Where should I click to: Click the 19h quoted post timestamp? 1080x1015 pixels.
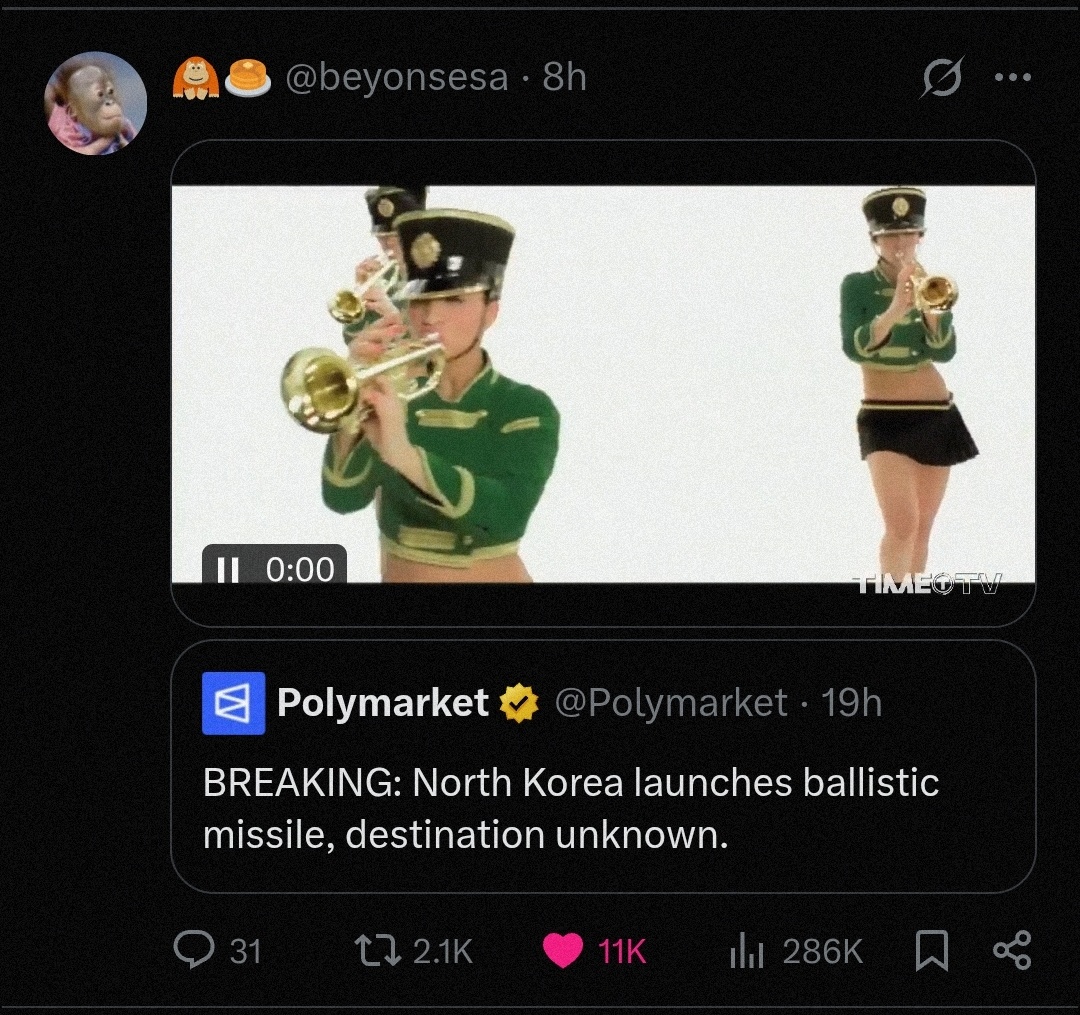tap(852, 703)
